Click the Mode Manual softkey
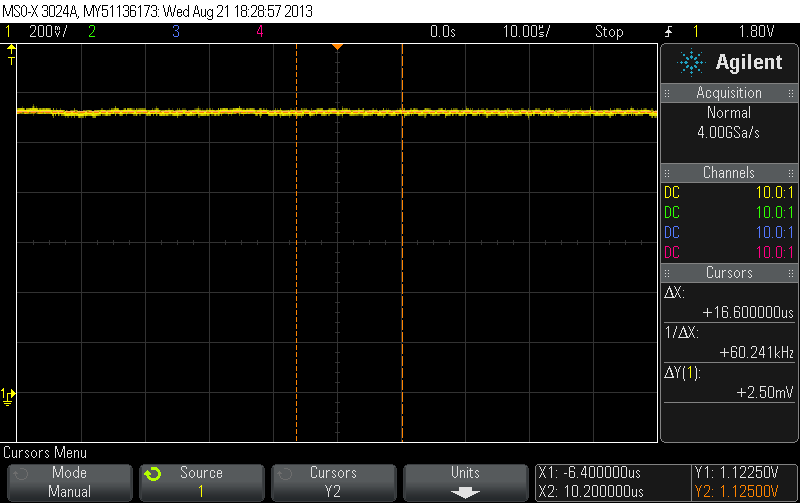Viewport: 800px width, 503px height. point(70,482)
